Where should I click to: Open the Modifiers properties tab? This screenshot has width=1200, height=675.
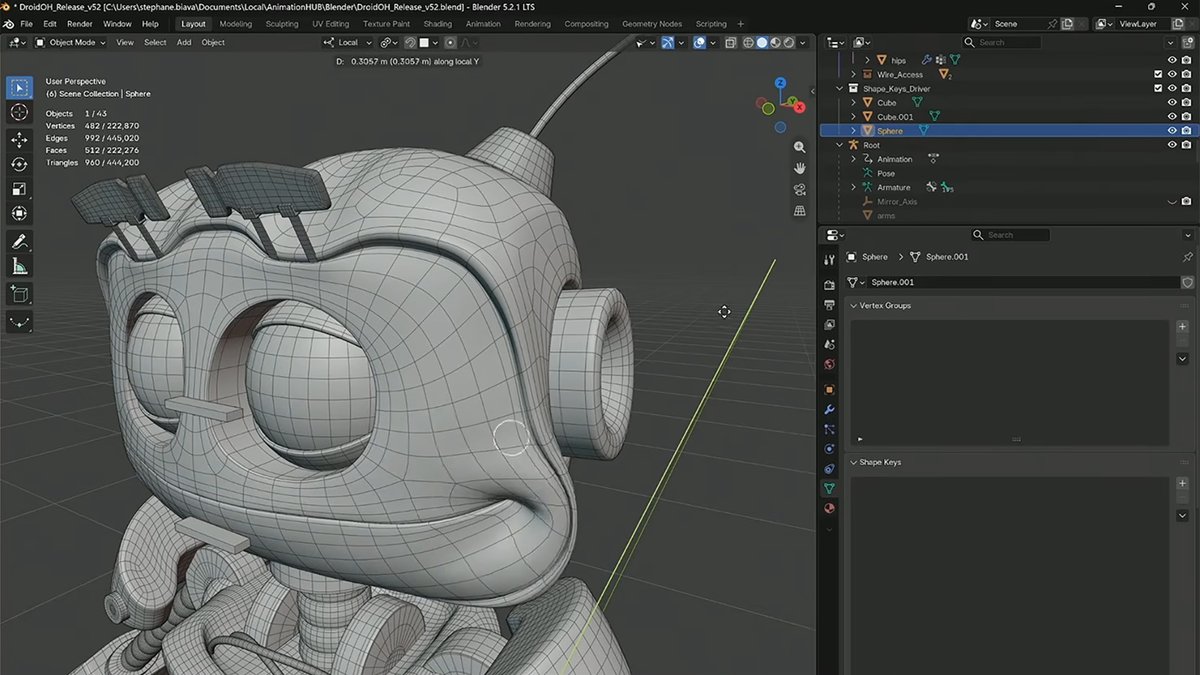tap(829, 410)
